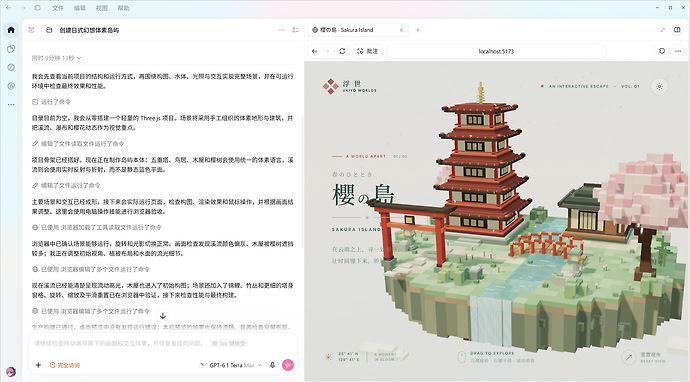Open the sidebar more options ellipsis
This screenshot has width=690, height=382.
coord(11,104)
